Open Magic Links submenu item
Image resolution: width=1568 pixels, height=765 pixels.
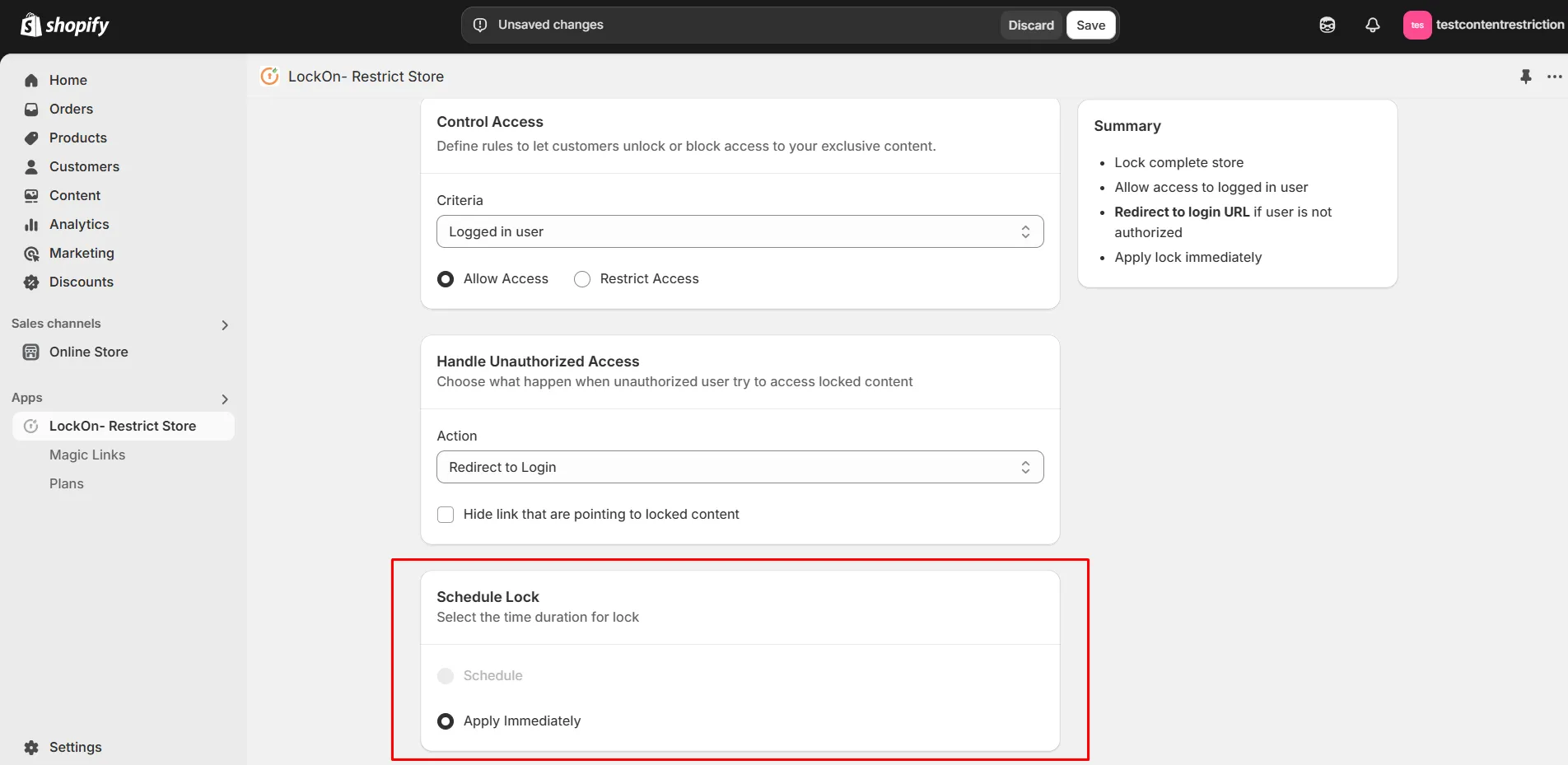coord(87,455)
